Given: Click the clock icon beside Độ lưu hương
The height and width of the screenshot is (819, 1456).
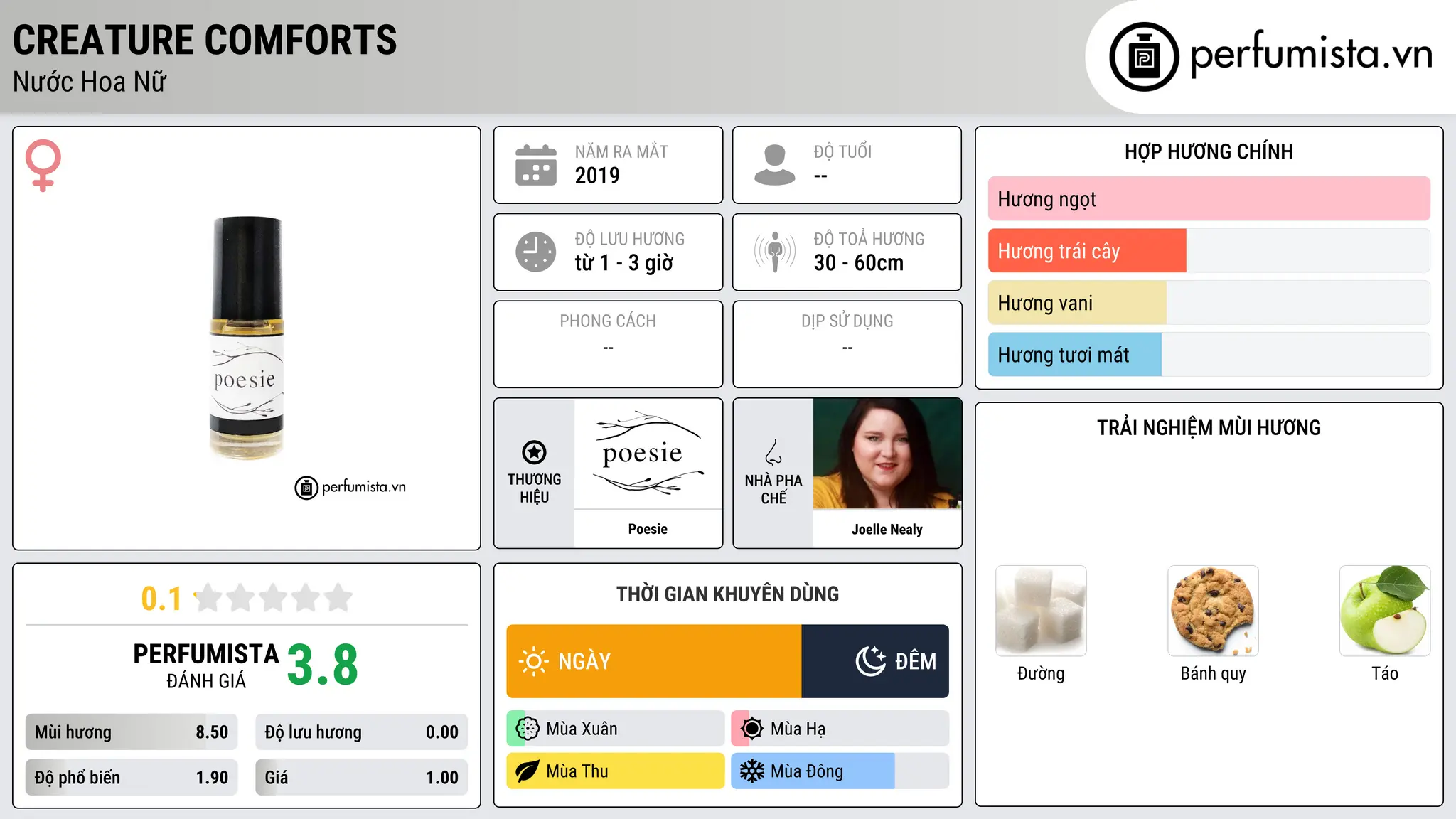Looking at the screenshot, I should click(x=536, y=252).
